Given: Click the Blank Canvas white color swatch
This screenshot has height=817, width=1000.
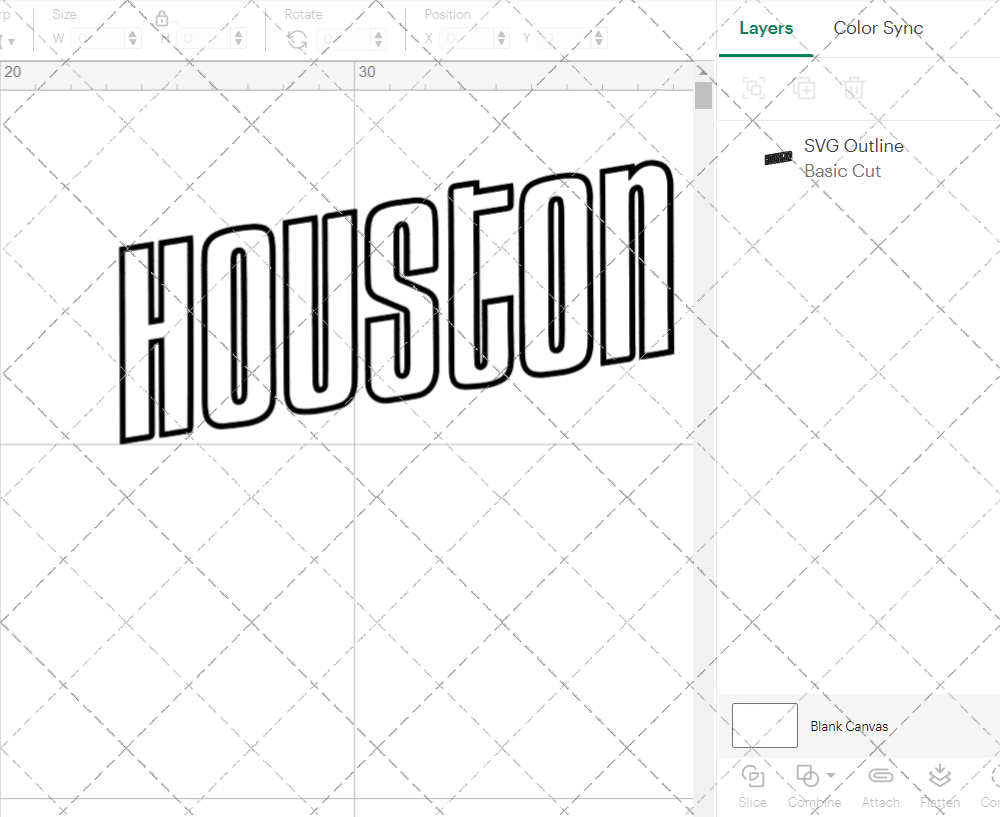Looking at the screenshot, I should (x=764, y=726).
